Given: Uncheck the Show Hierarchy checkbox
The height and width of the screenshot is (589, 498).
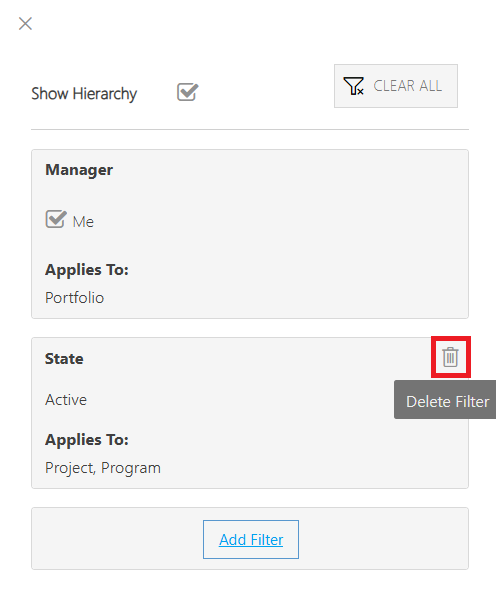Looking at the screenshot, I should (187, 92).
